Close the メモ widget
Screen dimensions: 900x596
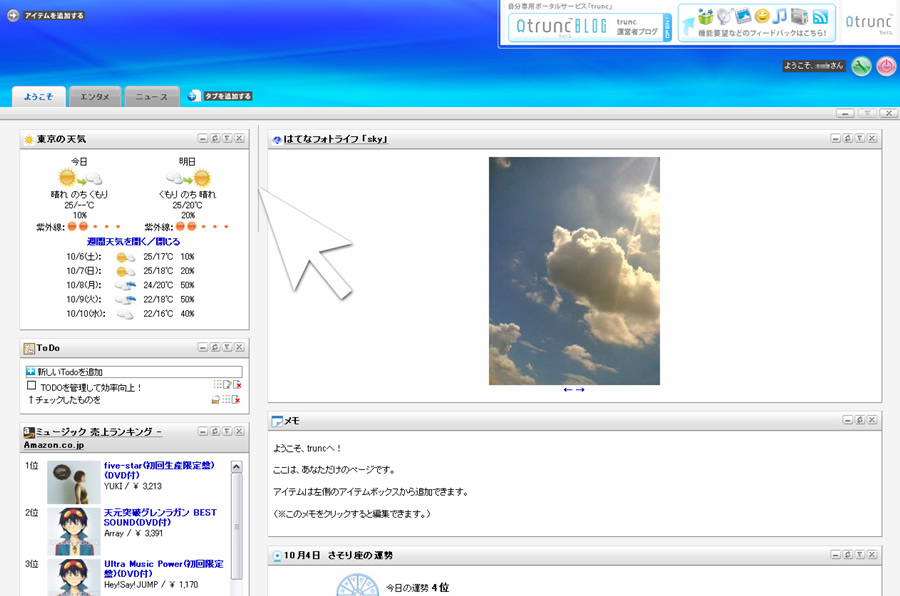pyautogui.click(x=872, y=420)
